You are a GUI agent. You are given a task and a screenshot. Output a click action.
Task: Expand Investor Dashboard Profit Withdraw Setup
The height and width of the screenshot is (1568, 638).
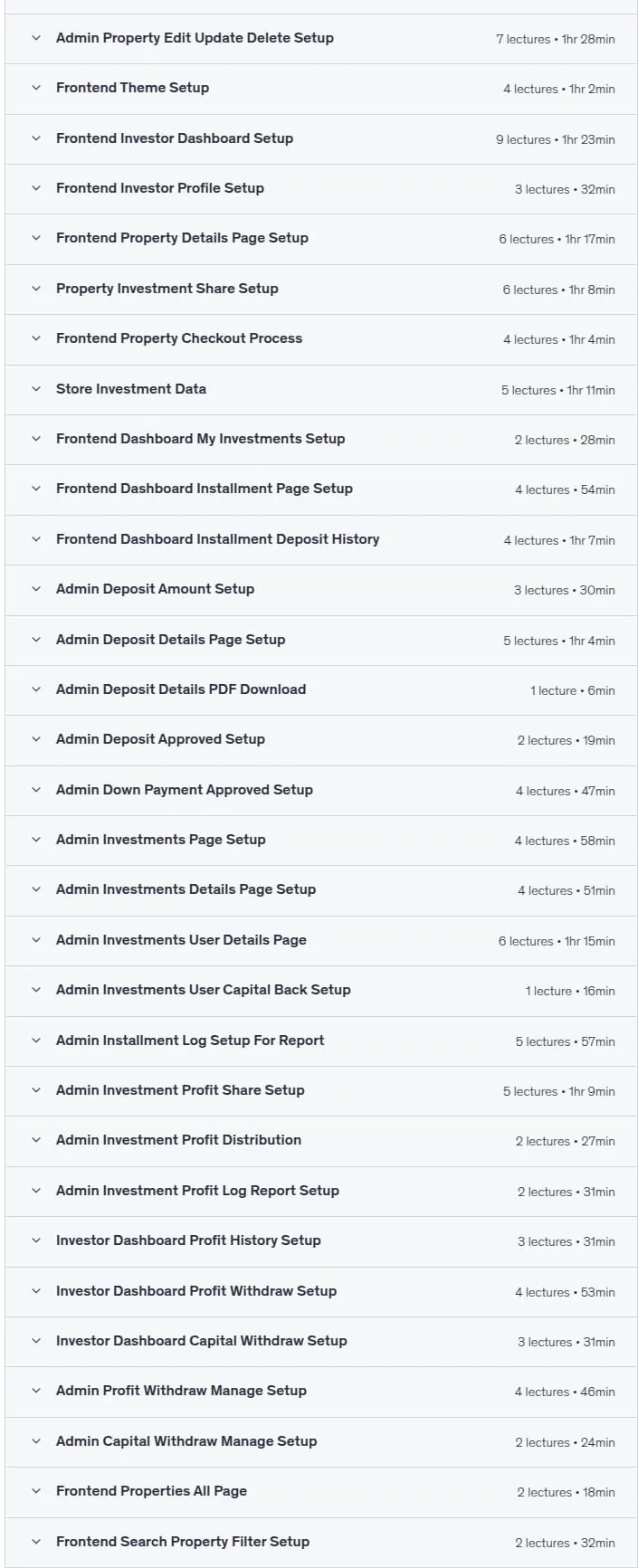click(321, 1291)
